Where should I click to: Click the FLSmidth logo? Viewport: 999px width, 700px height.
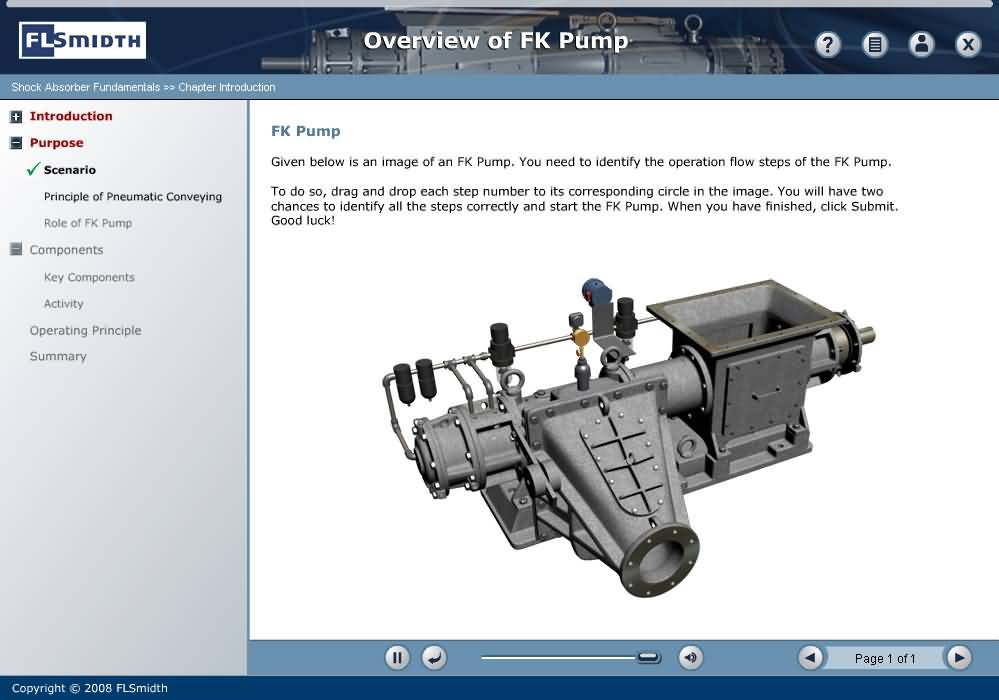(82, 41)
